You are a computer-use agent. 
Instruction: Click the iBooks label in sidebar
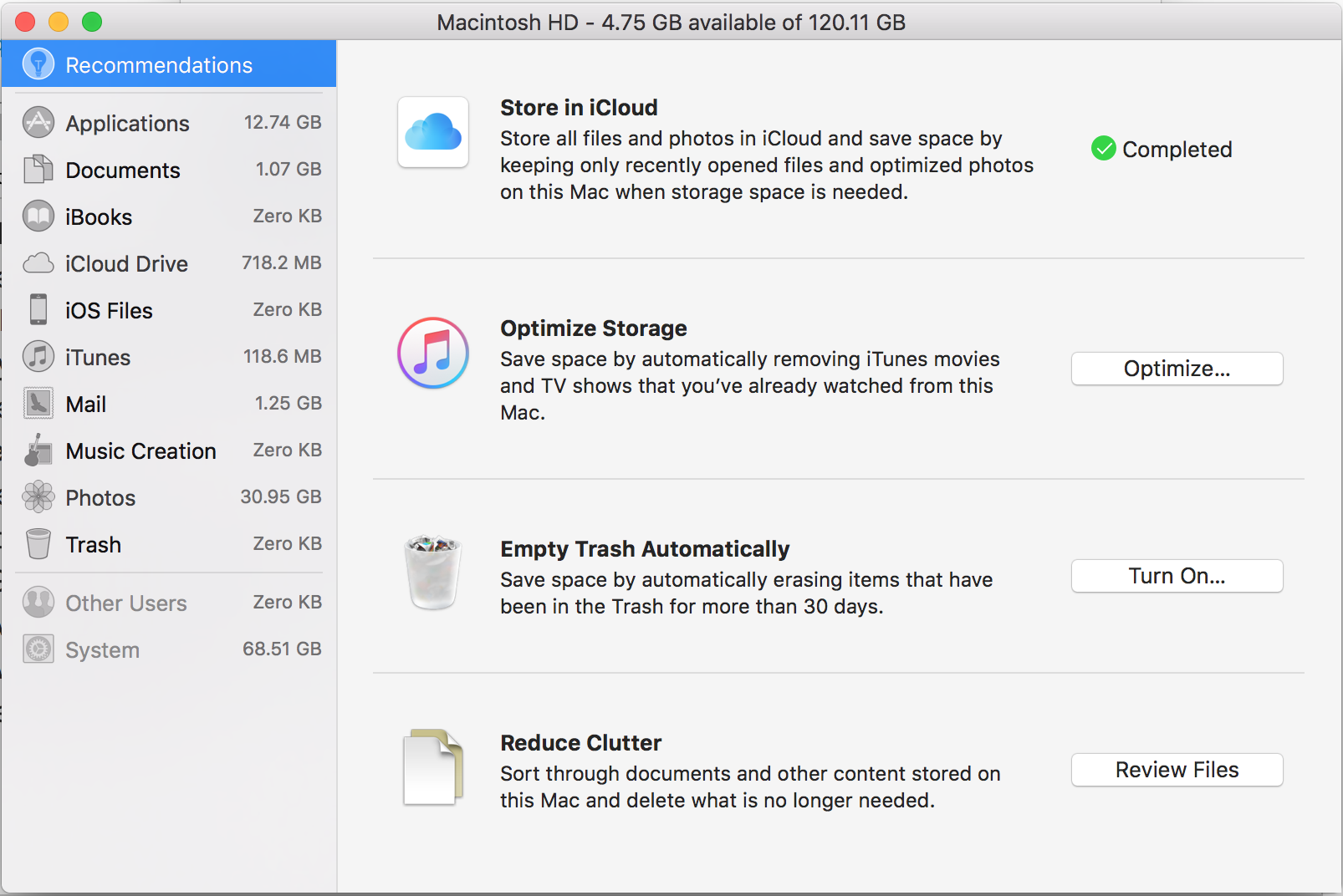[x=99, y=217]
